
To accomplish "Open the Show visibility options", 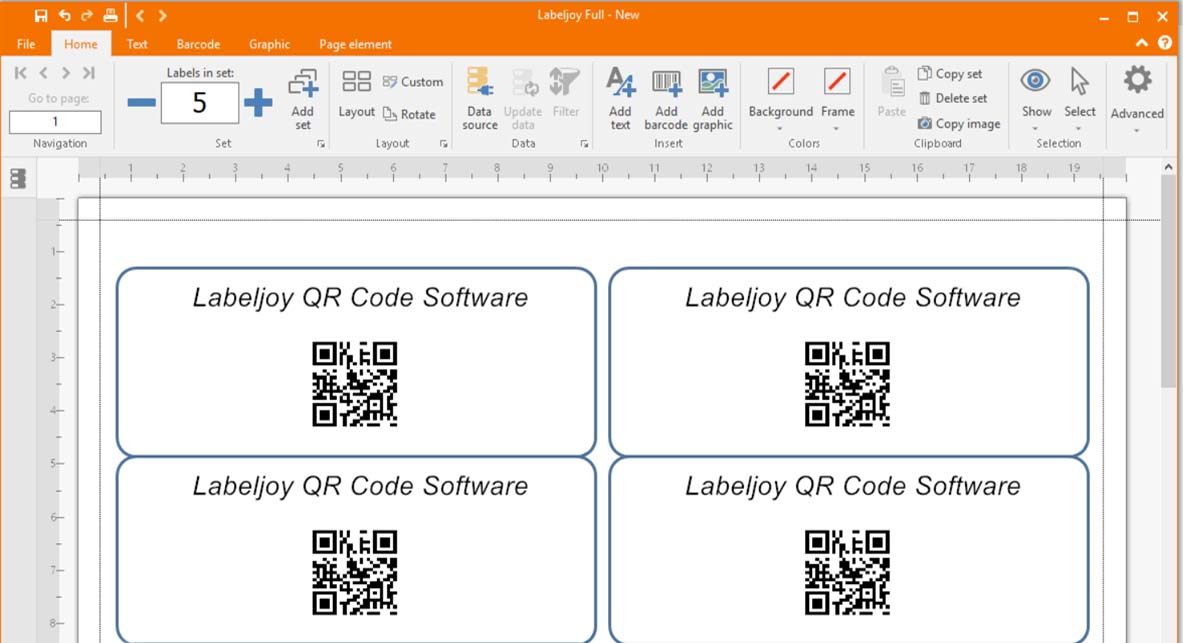I will pos(1036,99).
